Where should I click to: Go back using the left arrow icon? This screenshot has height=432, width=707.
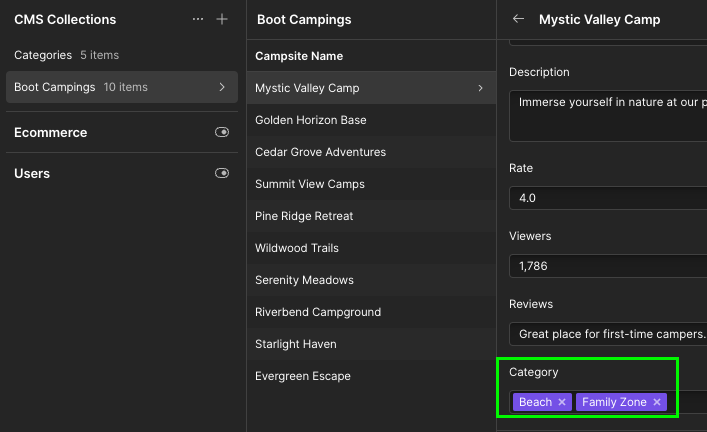[x=518, y=19]
